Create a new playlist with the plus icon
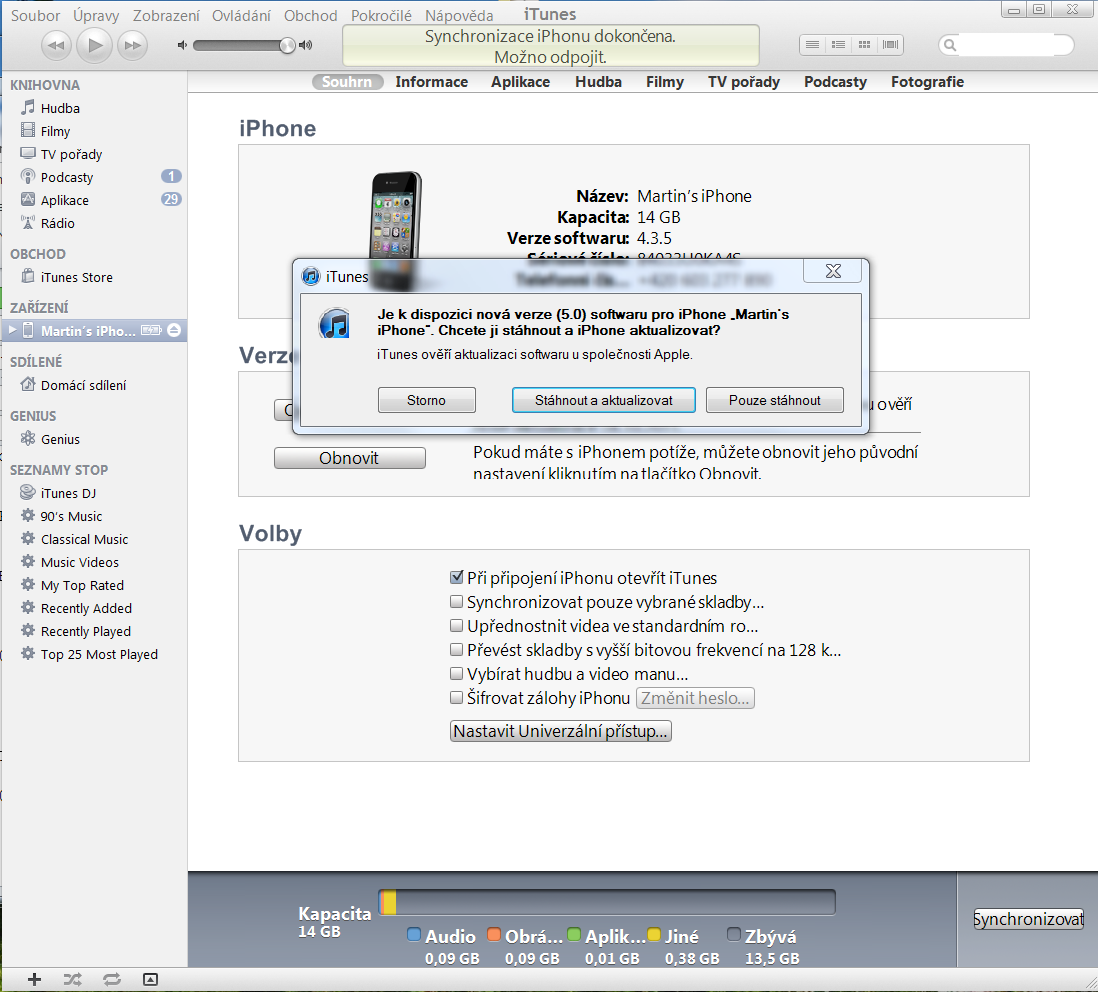 [x=34, y=979]
